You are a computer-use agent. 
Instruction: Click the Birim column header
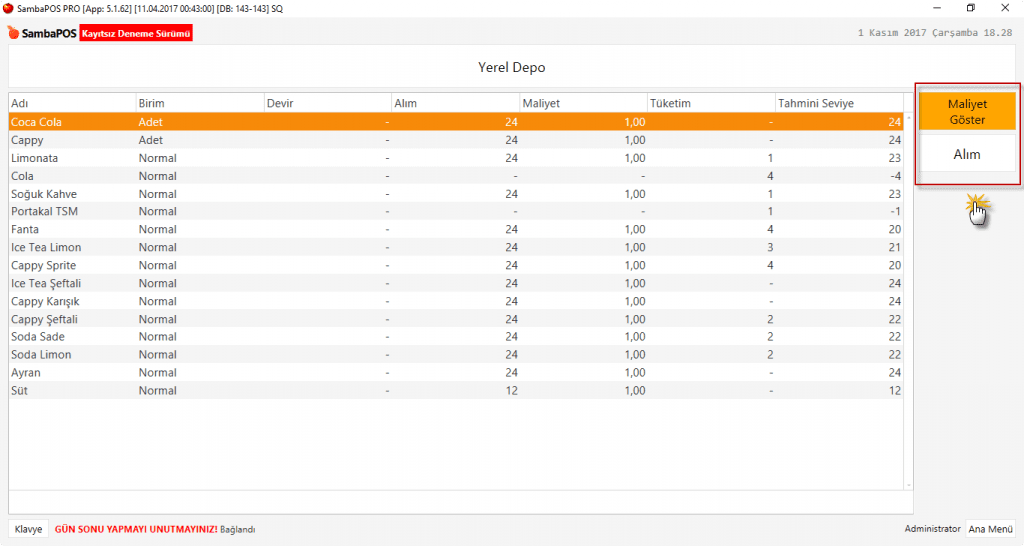point(198,103)
